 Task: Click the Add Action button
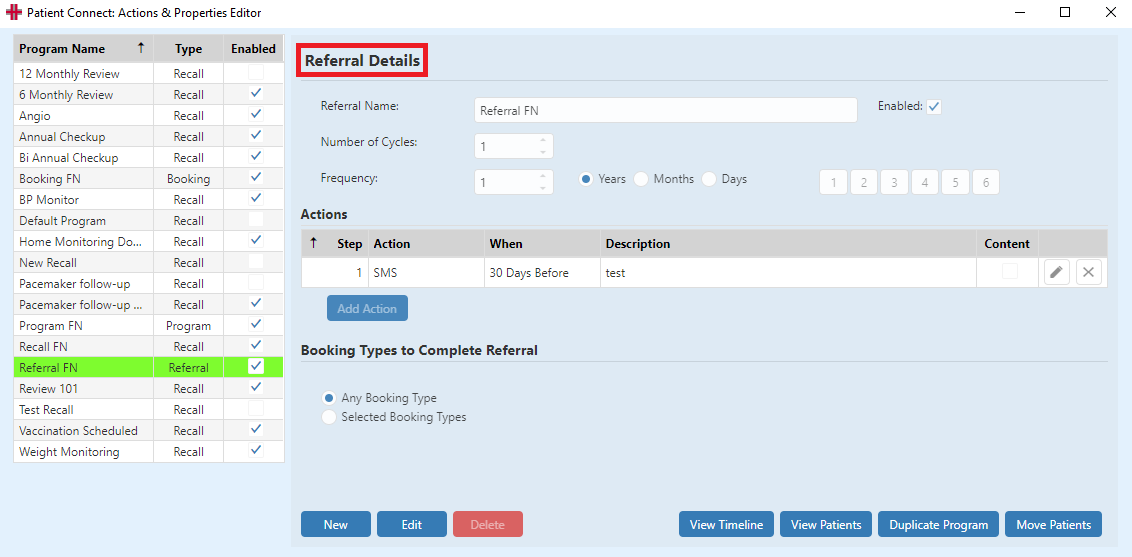coord(367,308)
